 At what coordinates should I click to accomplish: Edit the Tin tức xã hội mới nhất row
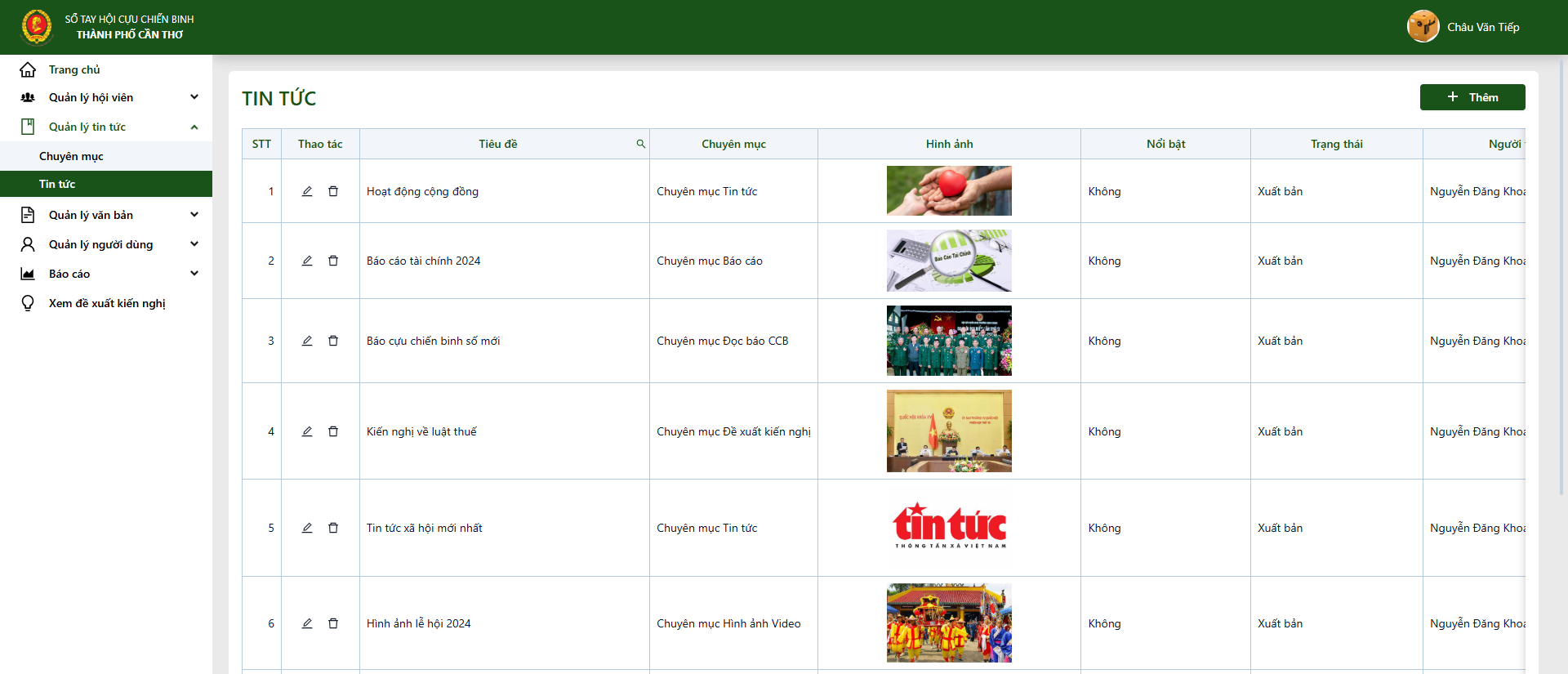307,528
